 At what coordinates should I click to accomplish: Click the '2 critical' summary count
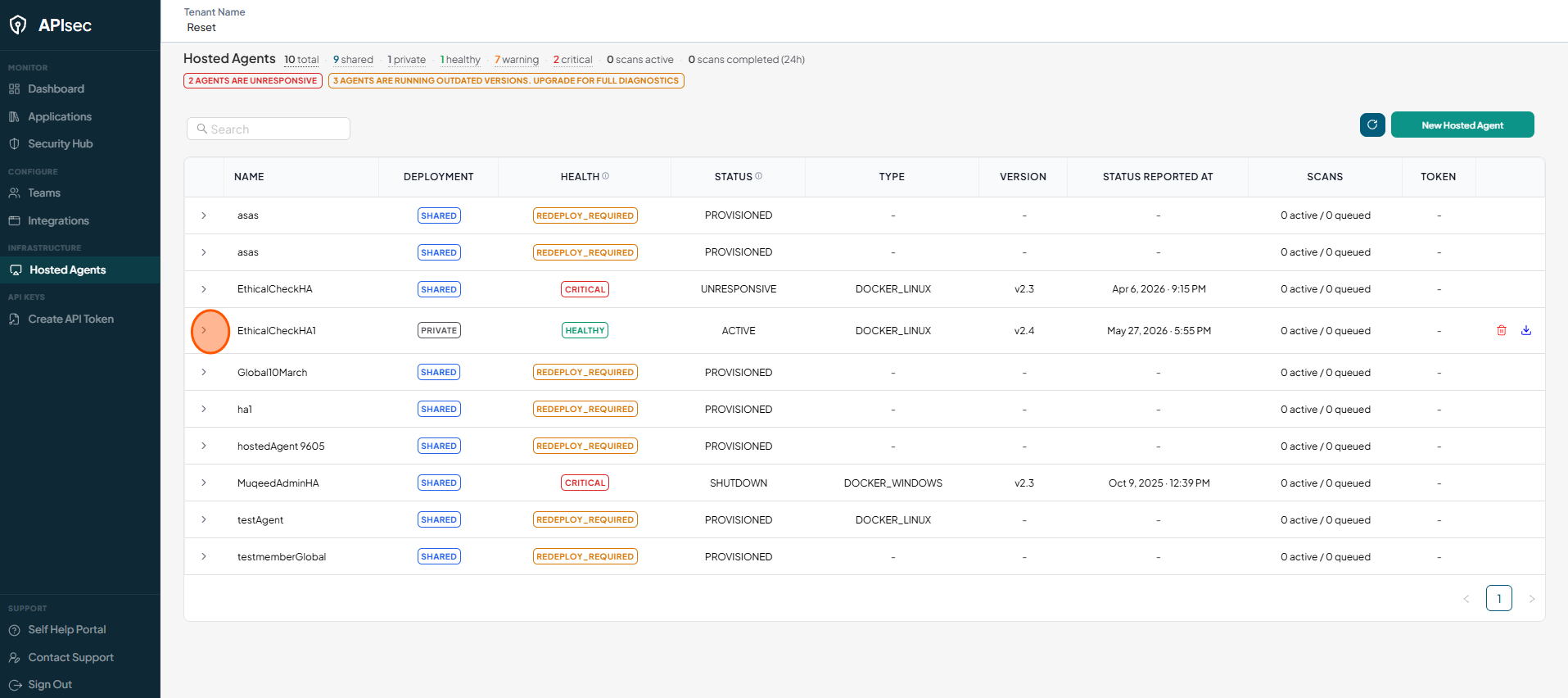point(572,60)
